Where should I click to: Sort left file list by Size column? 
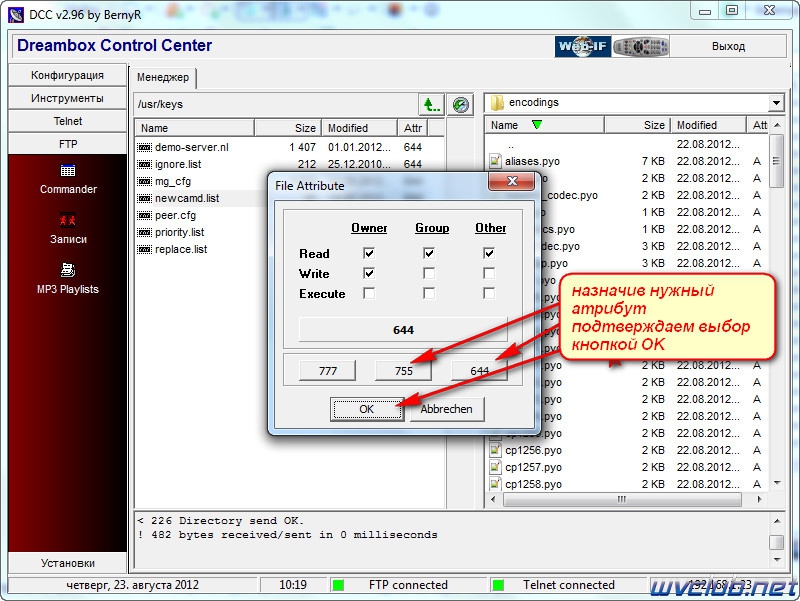tap(288, 128)
